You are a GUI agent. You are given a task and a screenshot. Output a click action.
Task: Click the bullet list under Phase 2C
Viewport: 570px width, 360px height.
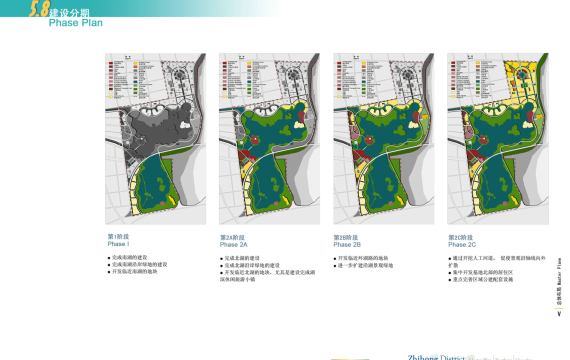(497, 269)
